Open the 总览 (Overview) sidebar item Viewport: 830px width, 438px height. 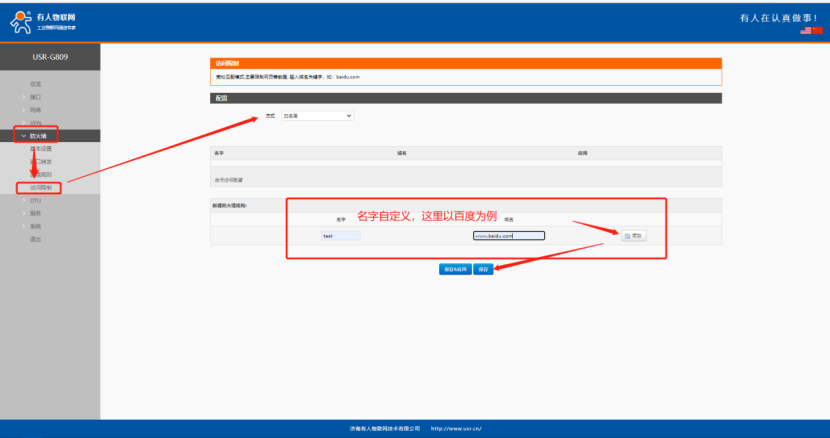[x=35, y=84]
